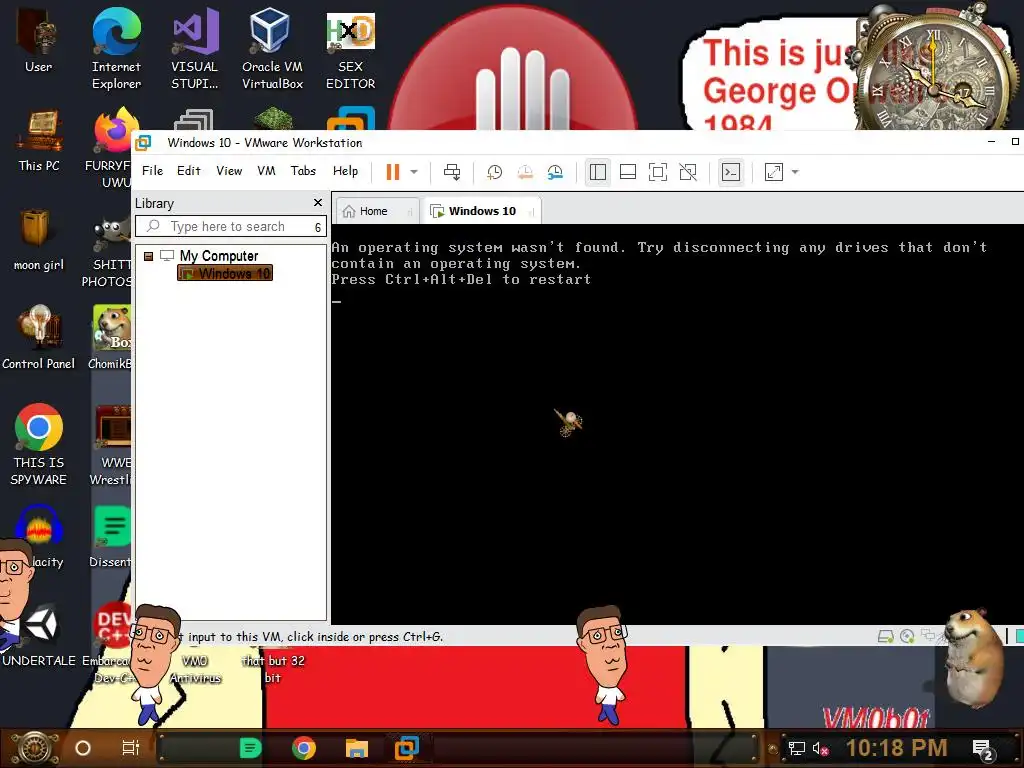Take a snapshot of this virtual machine
The height and width of the screenshot is (768, 1024).
coord(494,172)
